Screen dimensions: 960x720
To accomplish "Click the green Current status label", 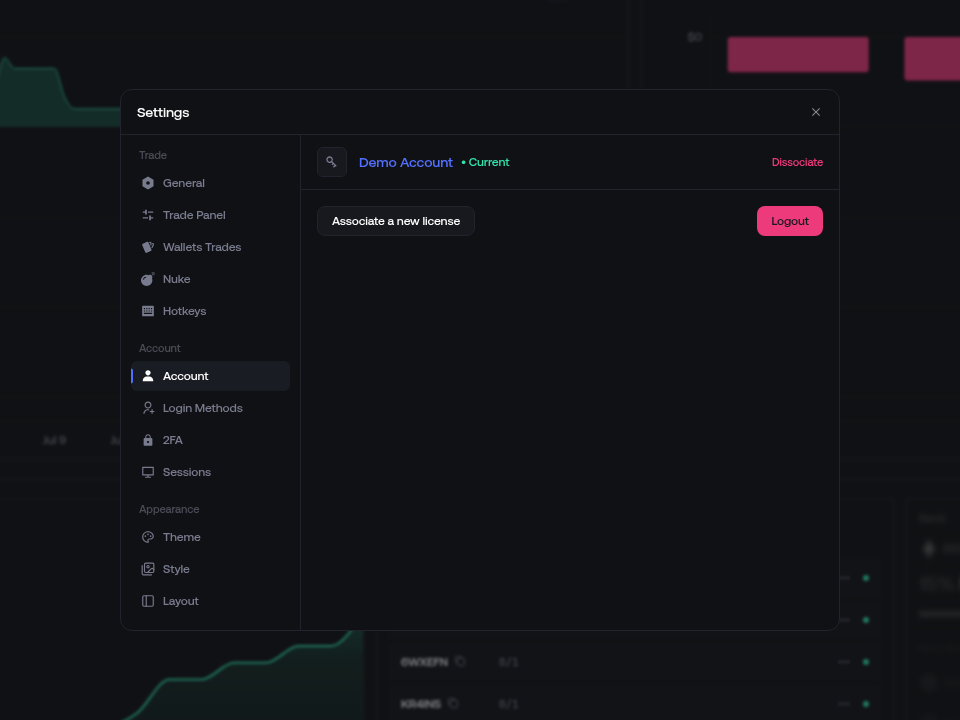I will pos(486,162).
